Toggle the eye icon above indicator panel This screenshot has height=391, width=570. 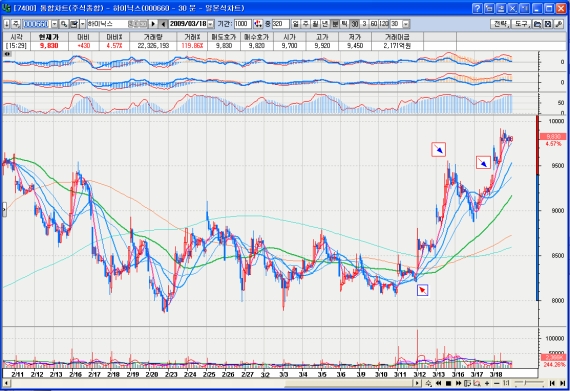tap(7, 54)
